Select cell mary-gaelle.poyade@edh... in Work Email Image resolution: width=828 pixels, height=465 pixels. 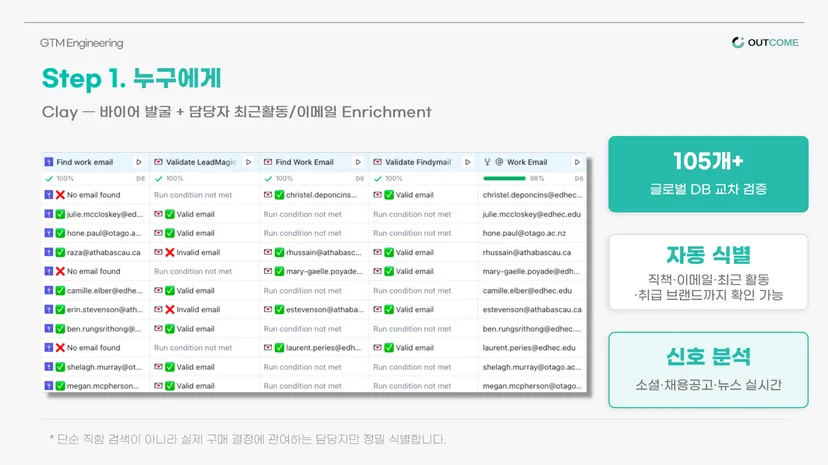point(532,271)
